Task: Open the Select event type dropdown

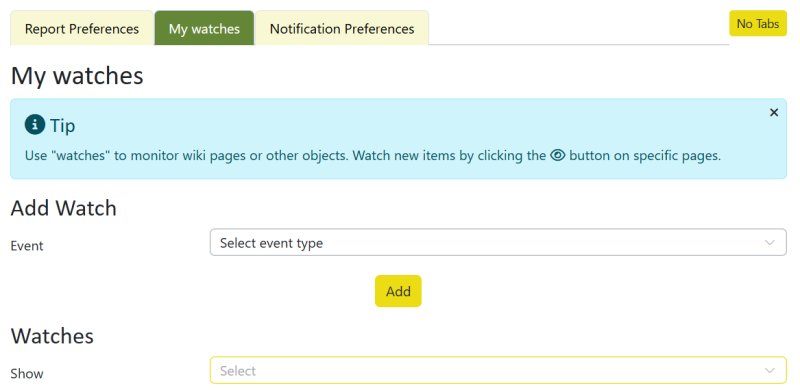Action: point(498,242)
